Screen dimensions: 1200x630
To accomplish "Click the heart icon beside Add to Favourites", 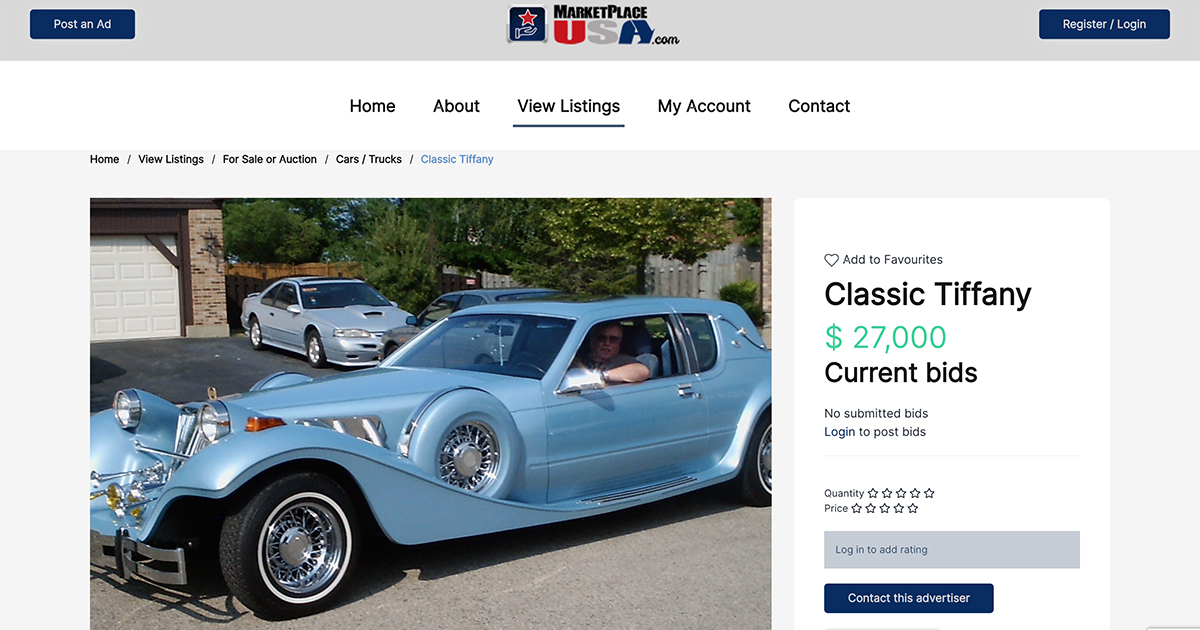I will tap(831, 260).
